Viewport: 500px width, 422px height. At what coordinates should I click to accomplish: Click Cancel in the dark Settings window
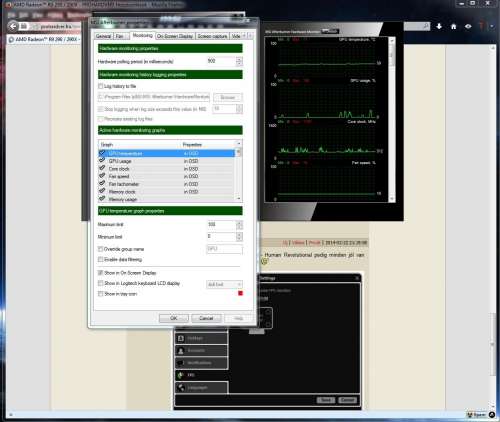(347, 400)
